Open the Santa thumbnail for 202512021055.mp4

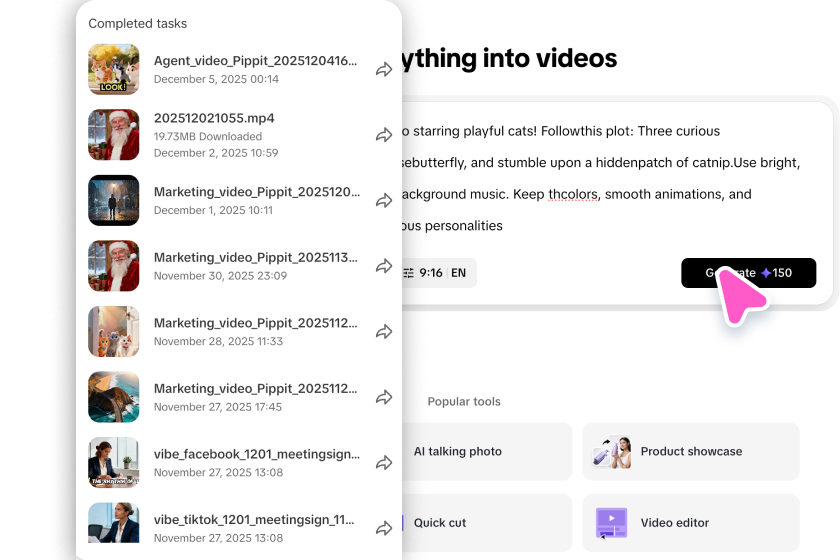(114, 135)
